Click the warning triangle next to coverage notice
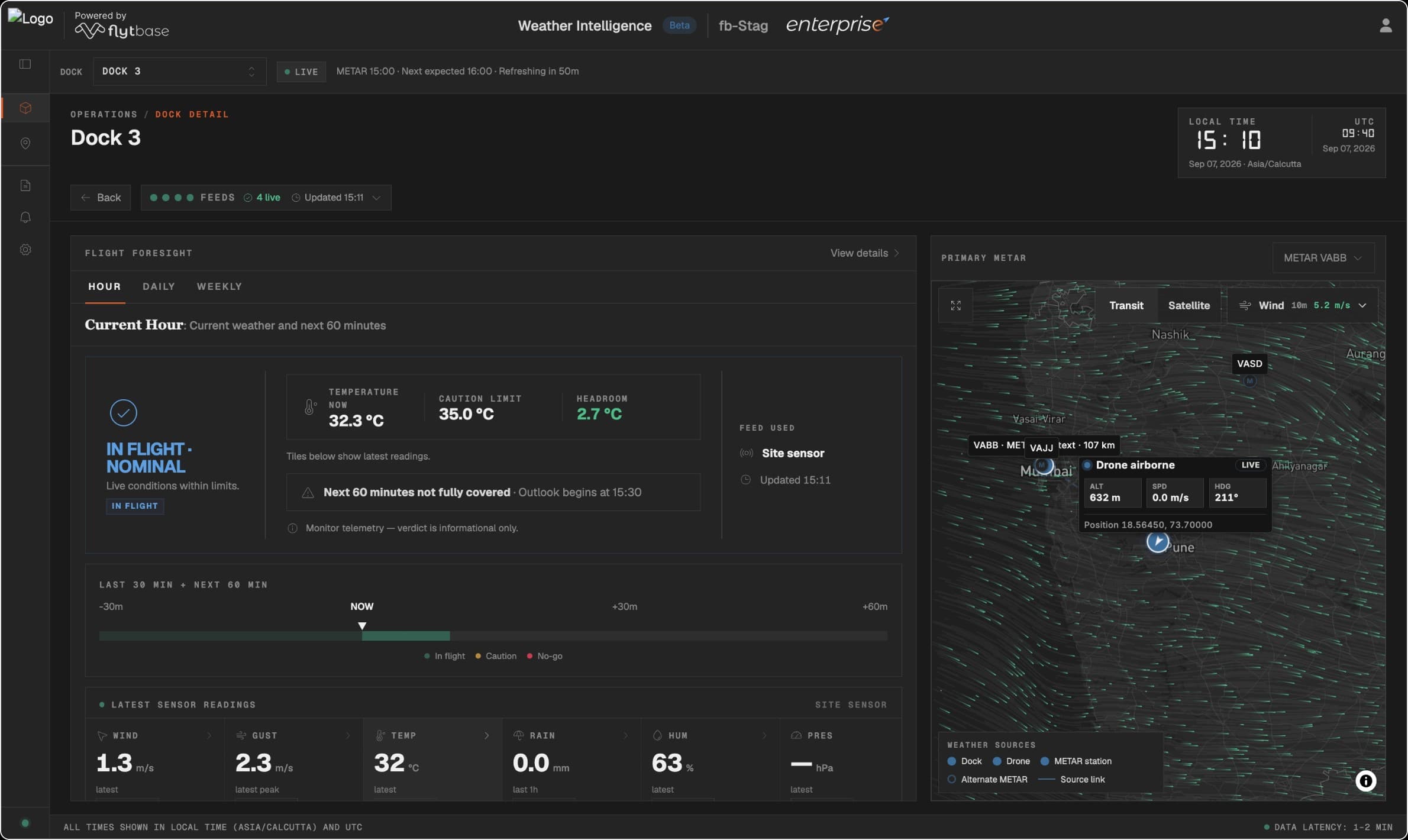The height and width of the screenshot is (840, 1408). click(x=308, y=493)
